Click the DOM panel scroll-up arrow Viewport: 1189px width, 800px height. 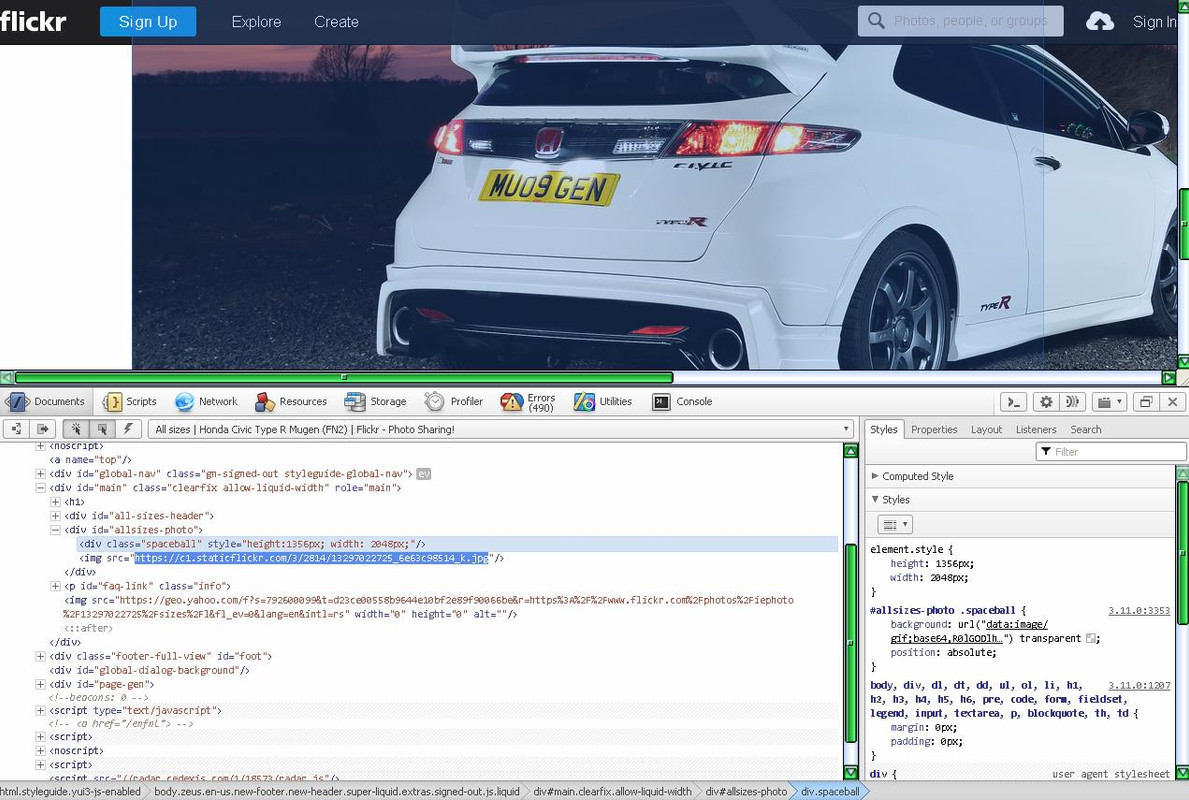[851, 451]
